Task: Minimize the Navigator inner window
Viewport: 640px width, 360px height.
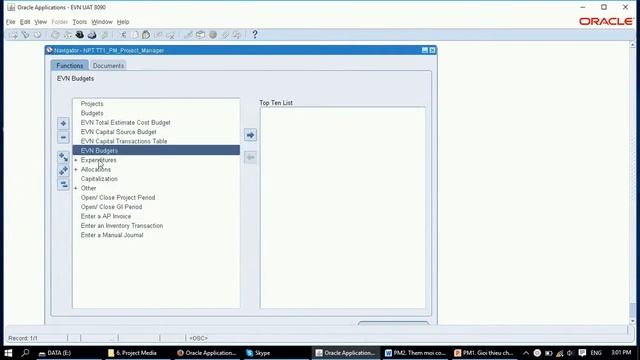Action: click(425, 50)
